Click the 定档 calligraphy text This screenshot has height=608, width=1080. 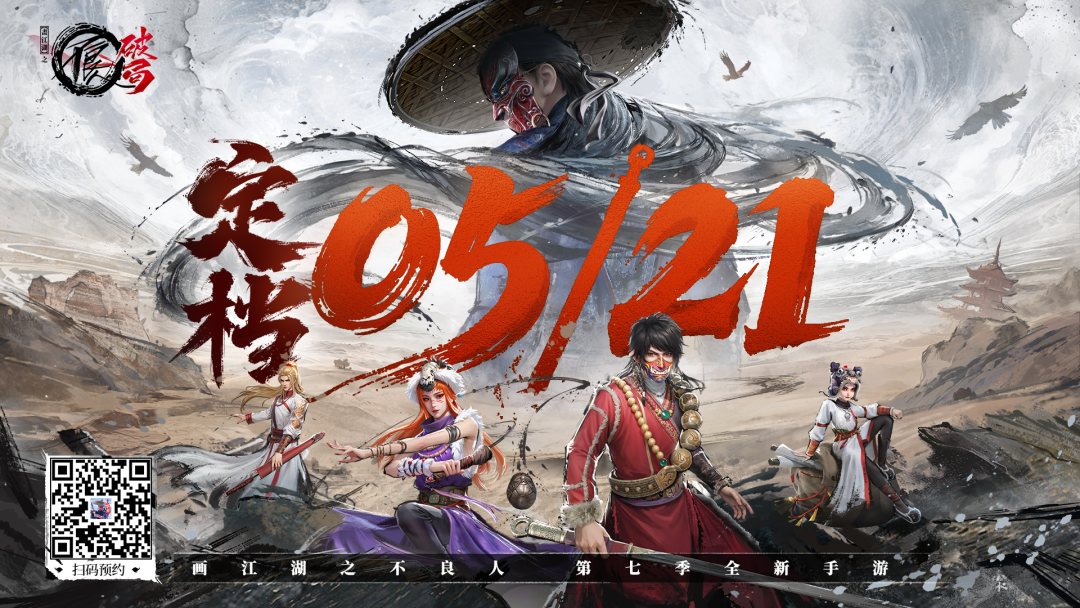coord(242,262)
